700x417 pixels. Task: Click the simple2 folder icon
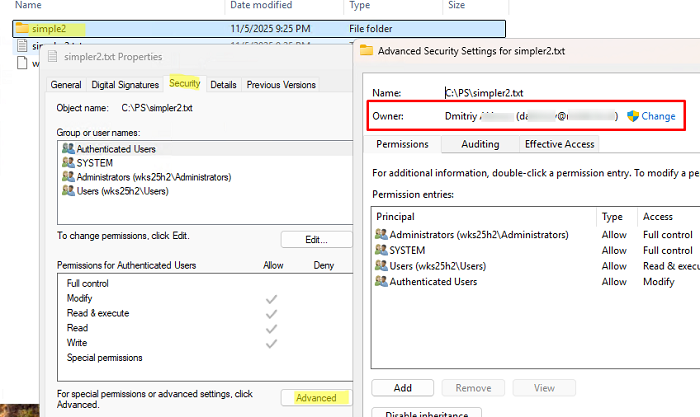point(22,28)
